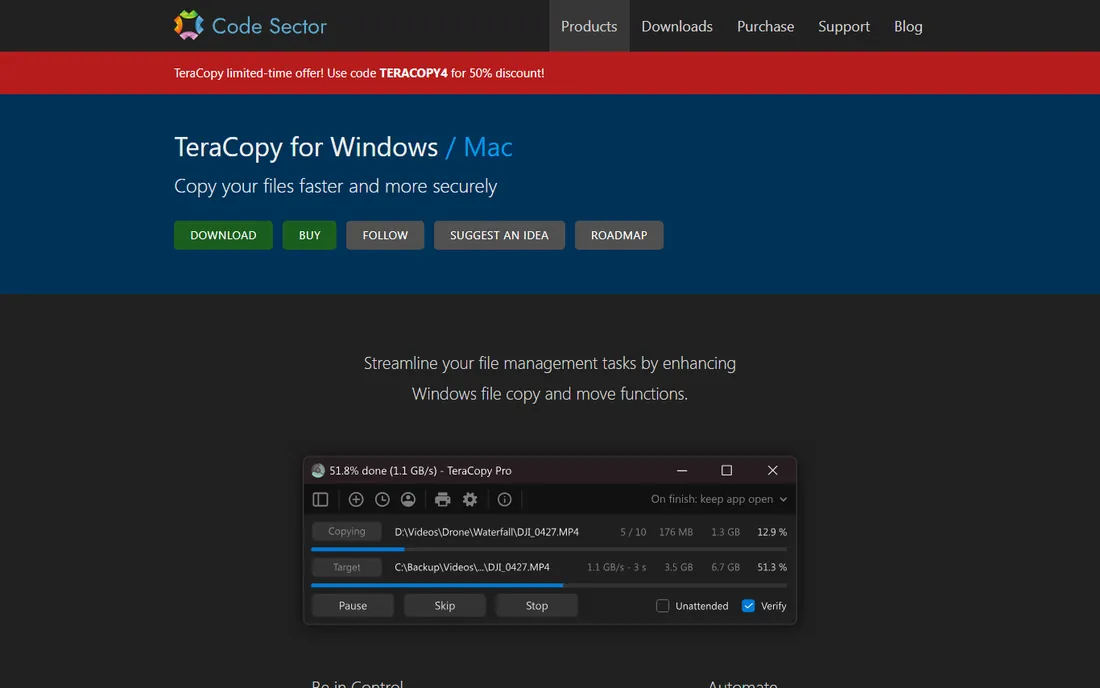Go to the Downloads menu item
This screenshot has width=1100, height=688.
(x=677, y=26)
